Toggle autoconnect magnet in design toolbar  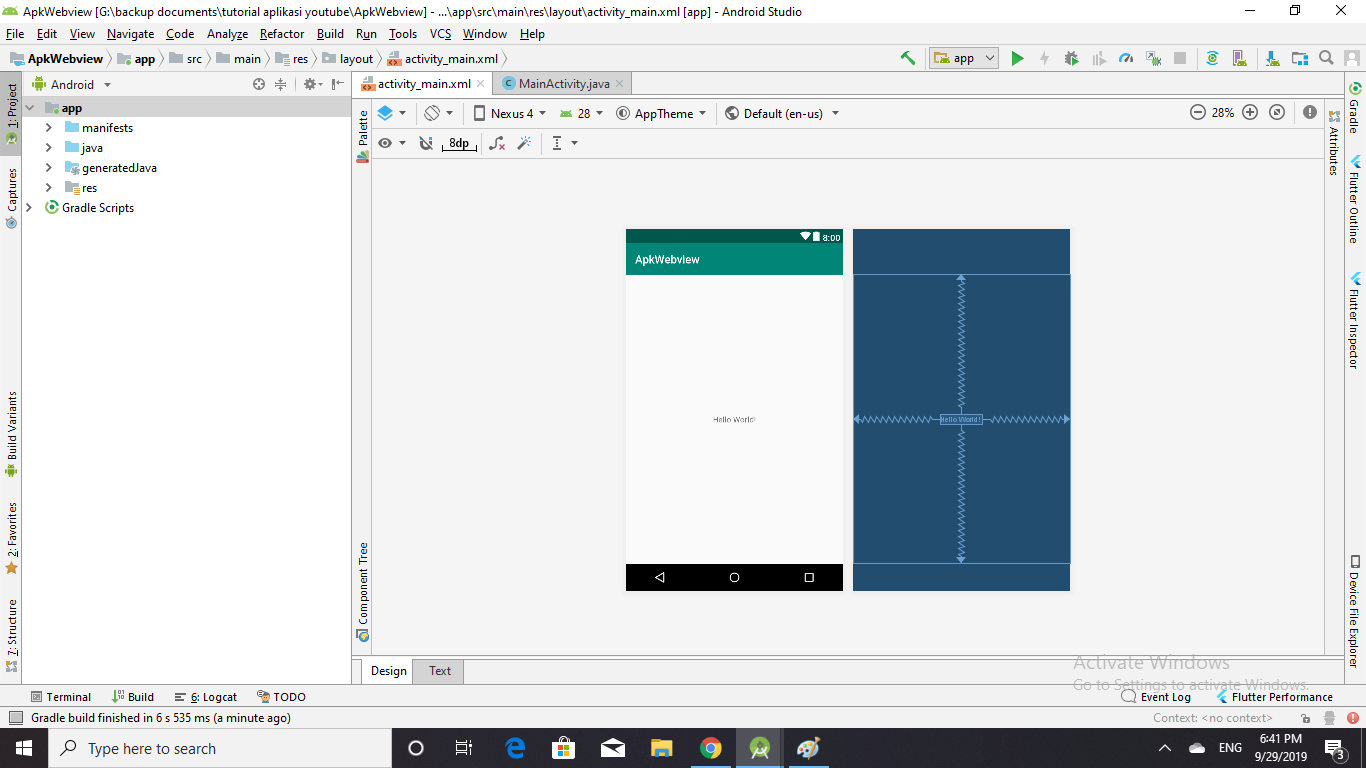click(426, 143)
